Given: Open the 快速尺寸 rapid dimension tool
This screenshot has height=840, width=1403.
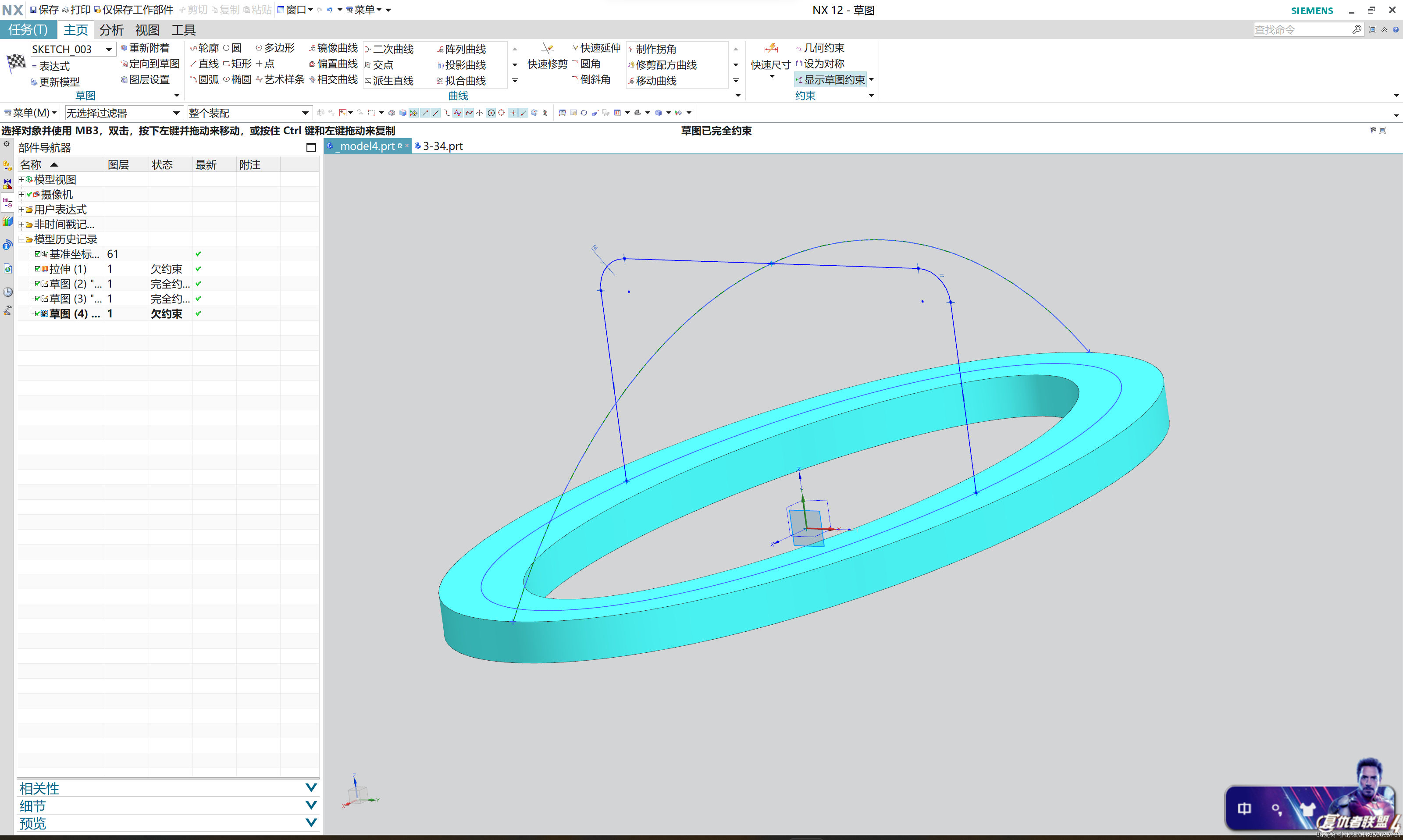Looking at the screenshot, I should (771, 57).
